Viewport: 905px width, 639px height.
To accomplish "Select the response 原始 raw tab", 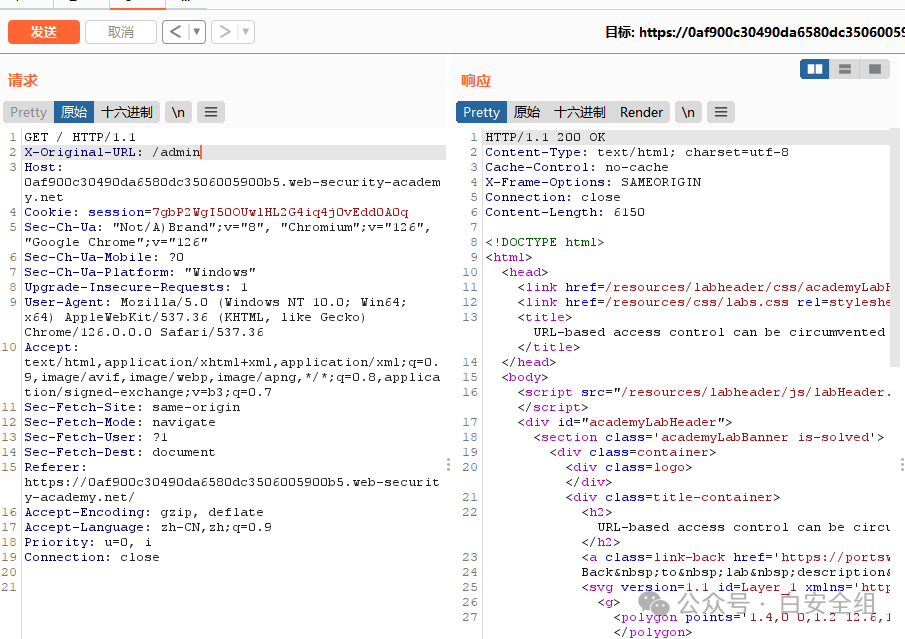I will tap(527, 112).
